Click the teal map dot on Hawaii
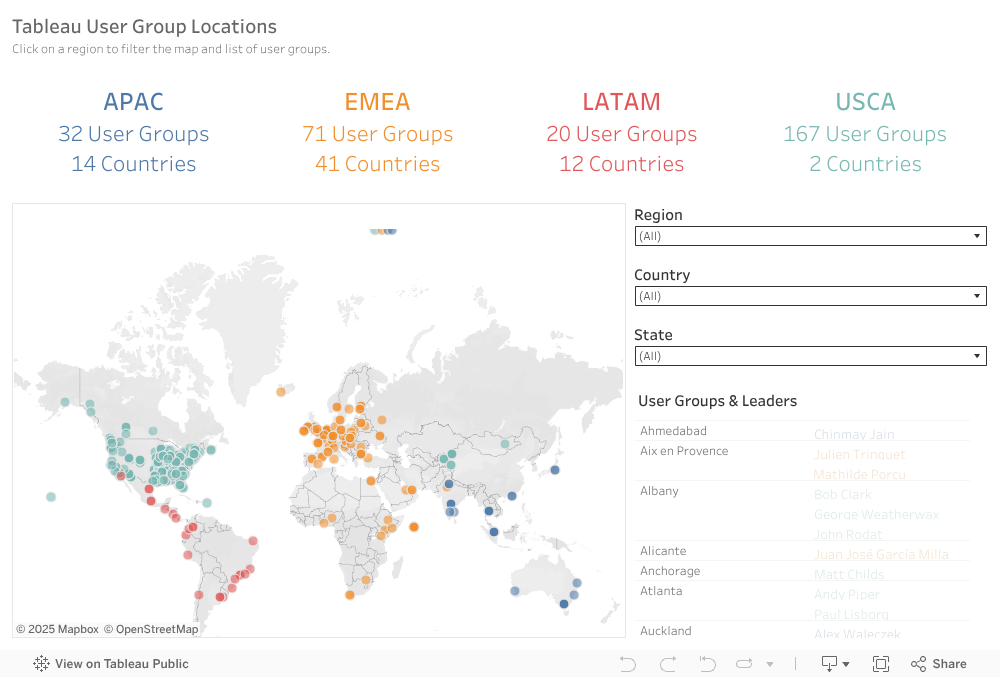The height and width of the screenshot is (677, 1000). pyautogui.click(x=51, y=497)
